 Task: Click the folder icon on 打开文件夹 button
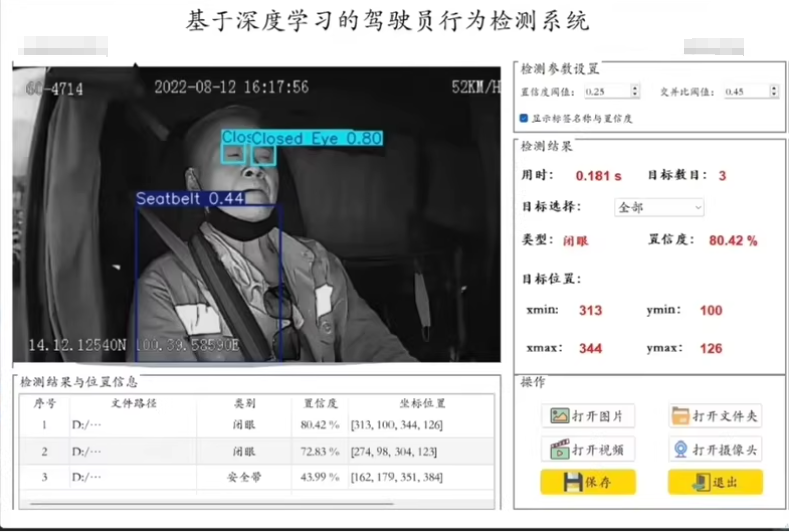680,416
